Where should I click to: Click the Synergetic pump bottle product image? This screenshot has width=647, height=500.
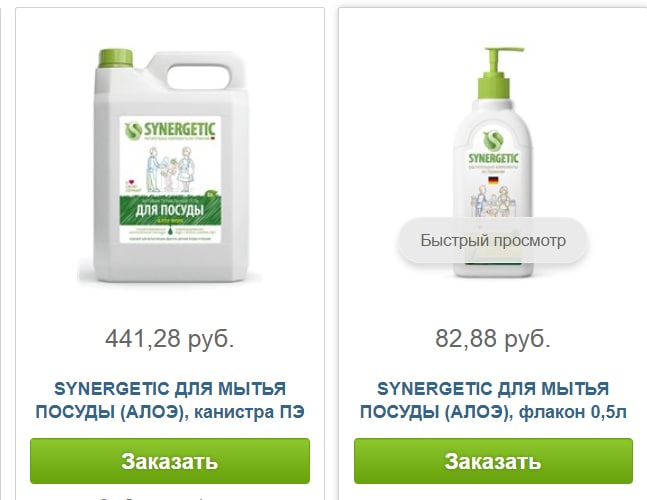493,162
